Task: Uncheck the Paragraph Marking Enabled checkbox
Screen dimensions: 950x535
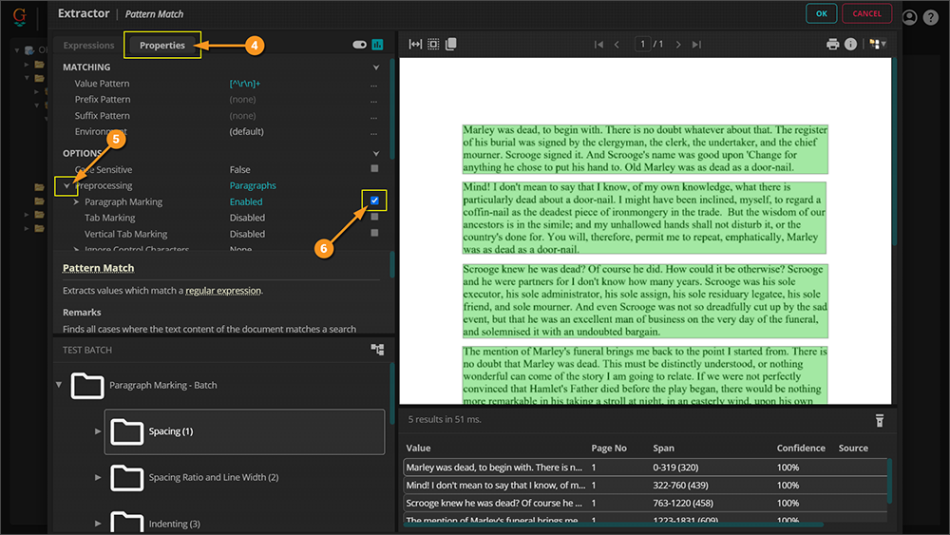Action: point(374,201)
